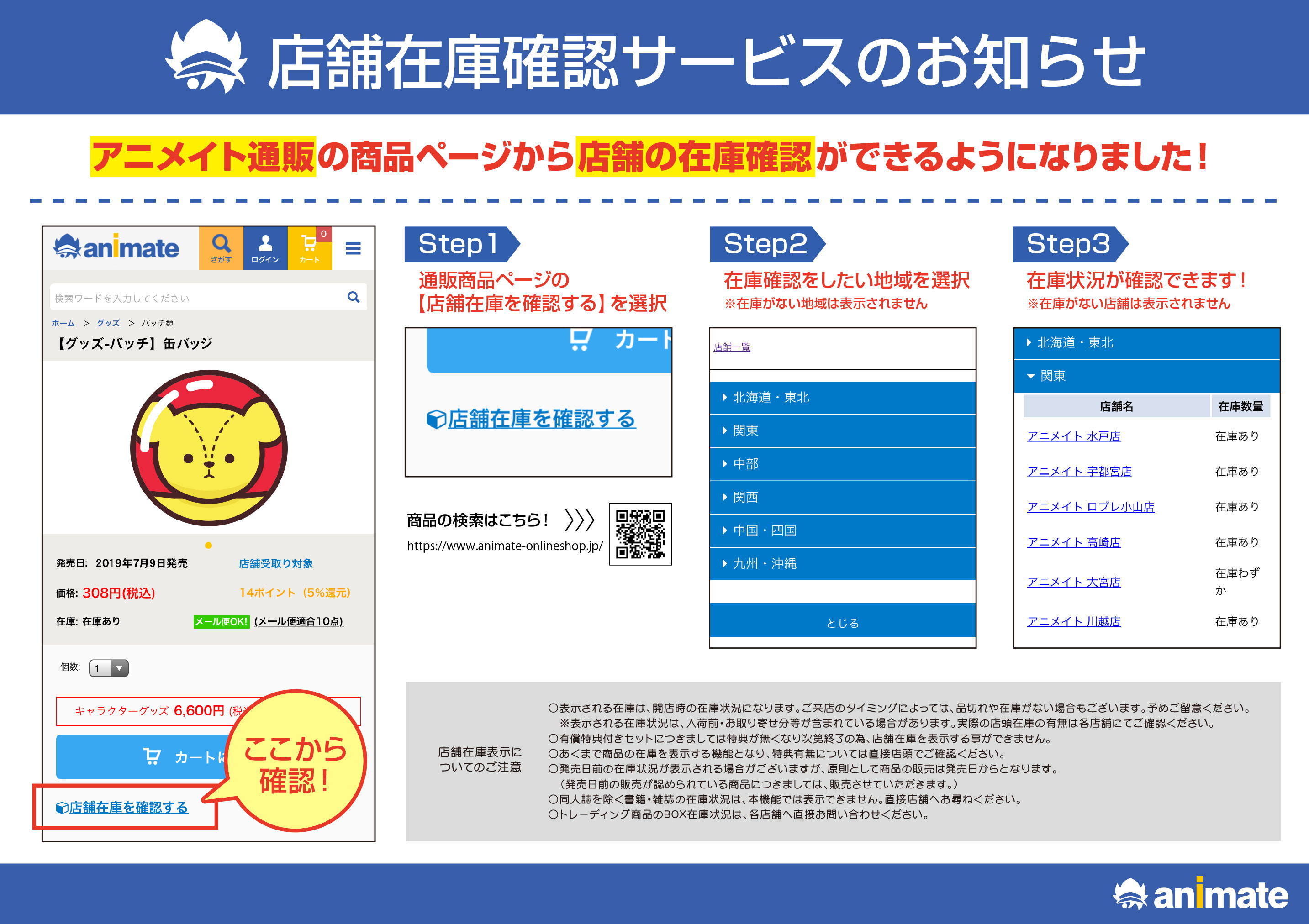Click magnifier icon inside search field
This screenshot has width=1309, height=924.
(x=354, y=297)
